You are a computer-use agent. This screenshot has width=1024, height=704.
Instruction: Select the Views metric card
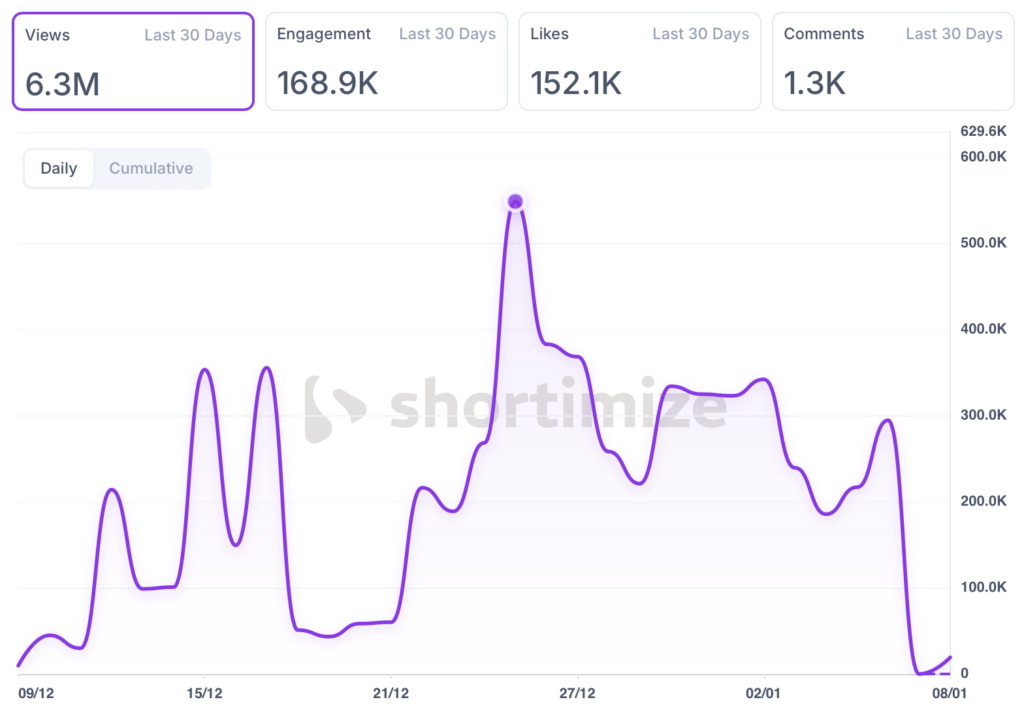[x=133, y=61]
